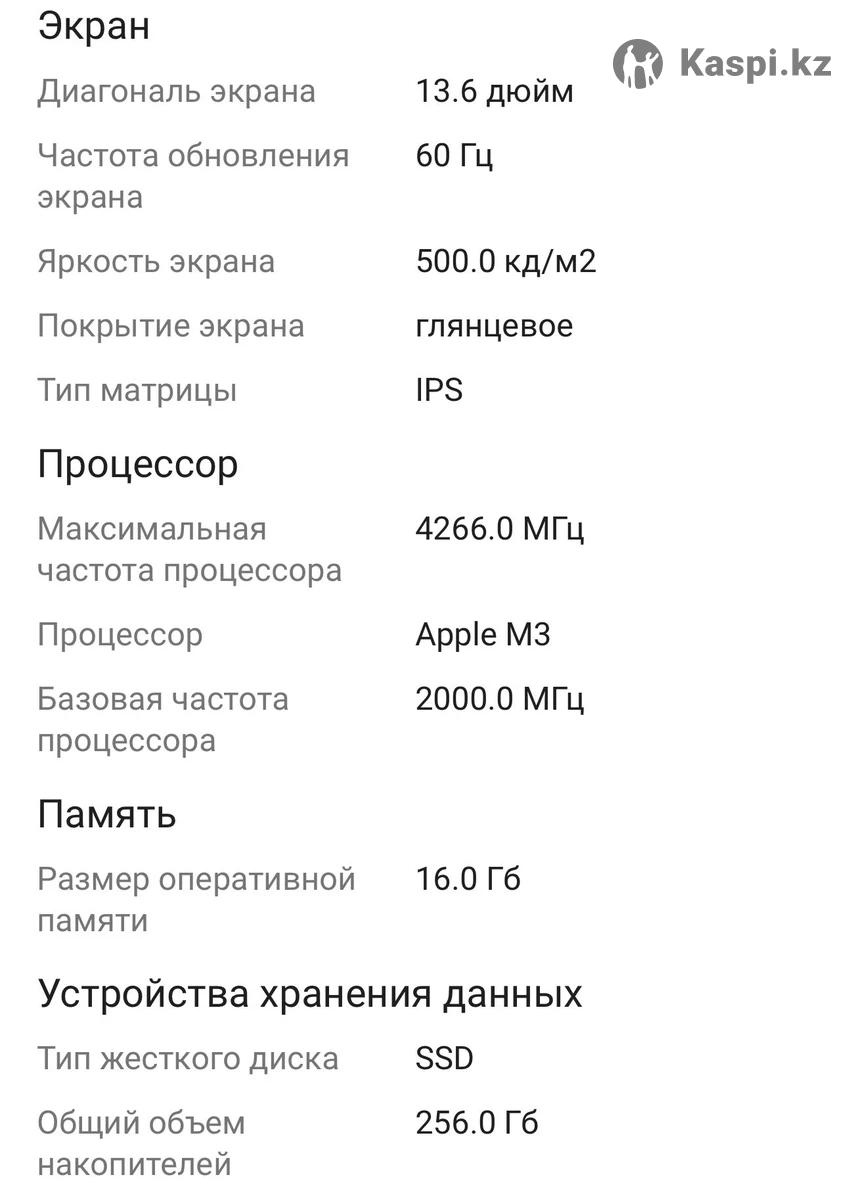Select the 500.0 кд/м2 brightness value

coord(505,262)
